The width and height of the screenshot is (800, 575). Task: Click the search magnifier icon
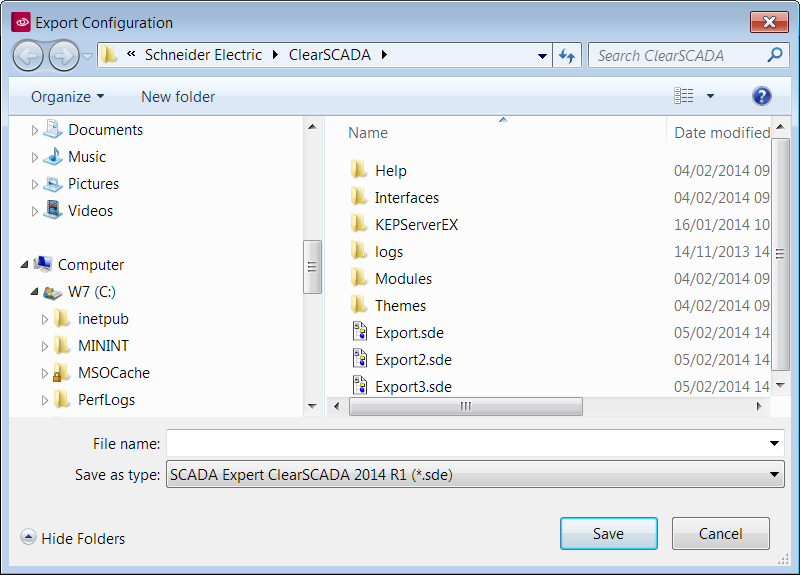click(x=774, y=55)
